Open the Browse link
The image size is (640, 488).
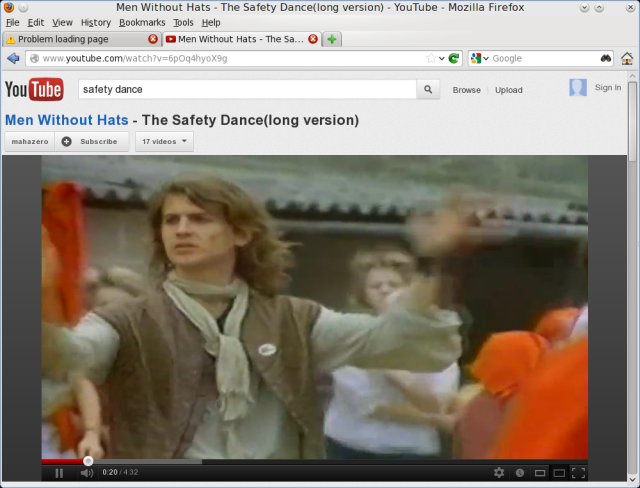coord(467,90)
